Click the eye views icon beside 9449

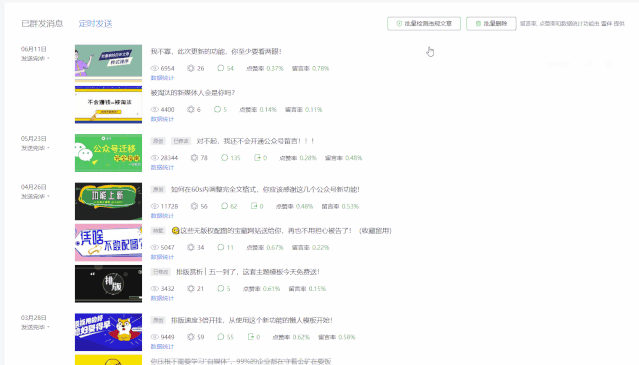click(154, 337)
